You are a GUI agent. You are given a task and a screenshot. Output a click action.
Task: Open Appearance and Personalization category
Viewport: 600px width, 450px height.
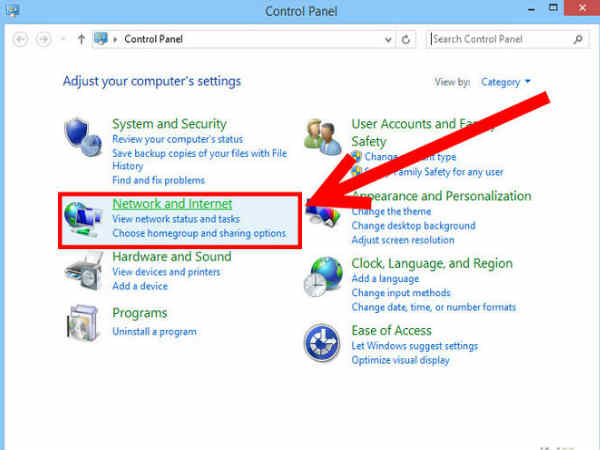coord(441,196)
